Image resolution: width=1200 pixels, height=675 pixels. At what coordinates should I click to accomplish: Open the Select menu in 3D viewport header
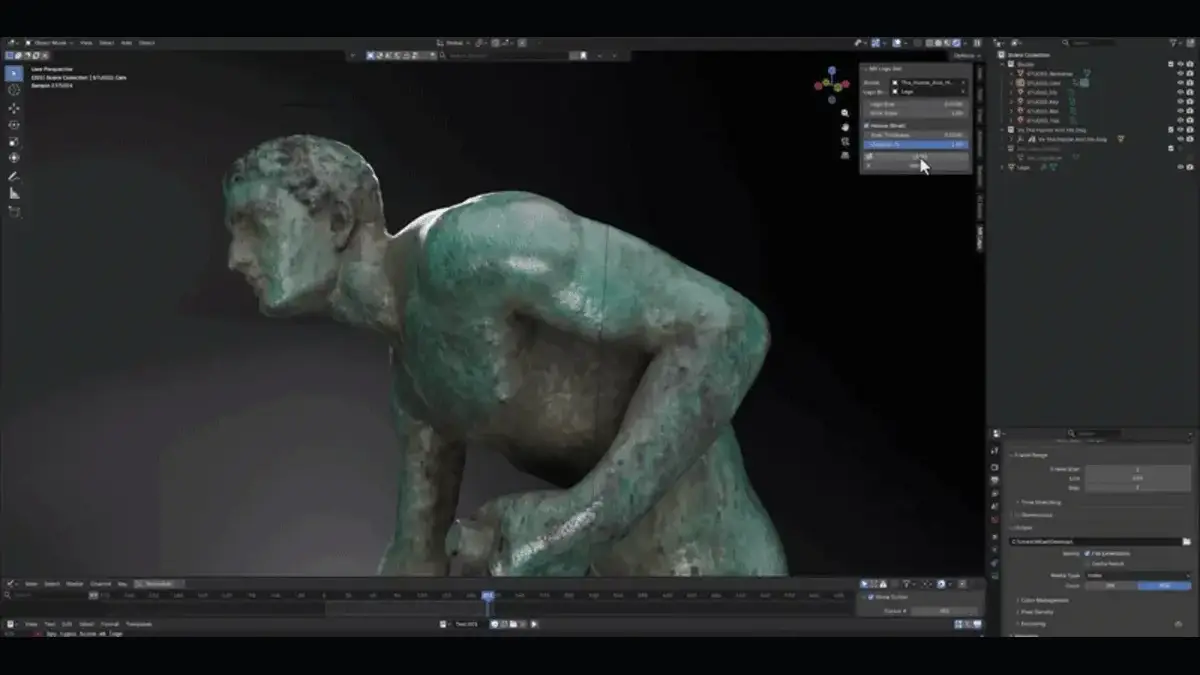[106, 43]
